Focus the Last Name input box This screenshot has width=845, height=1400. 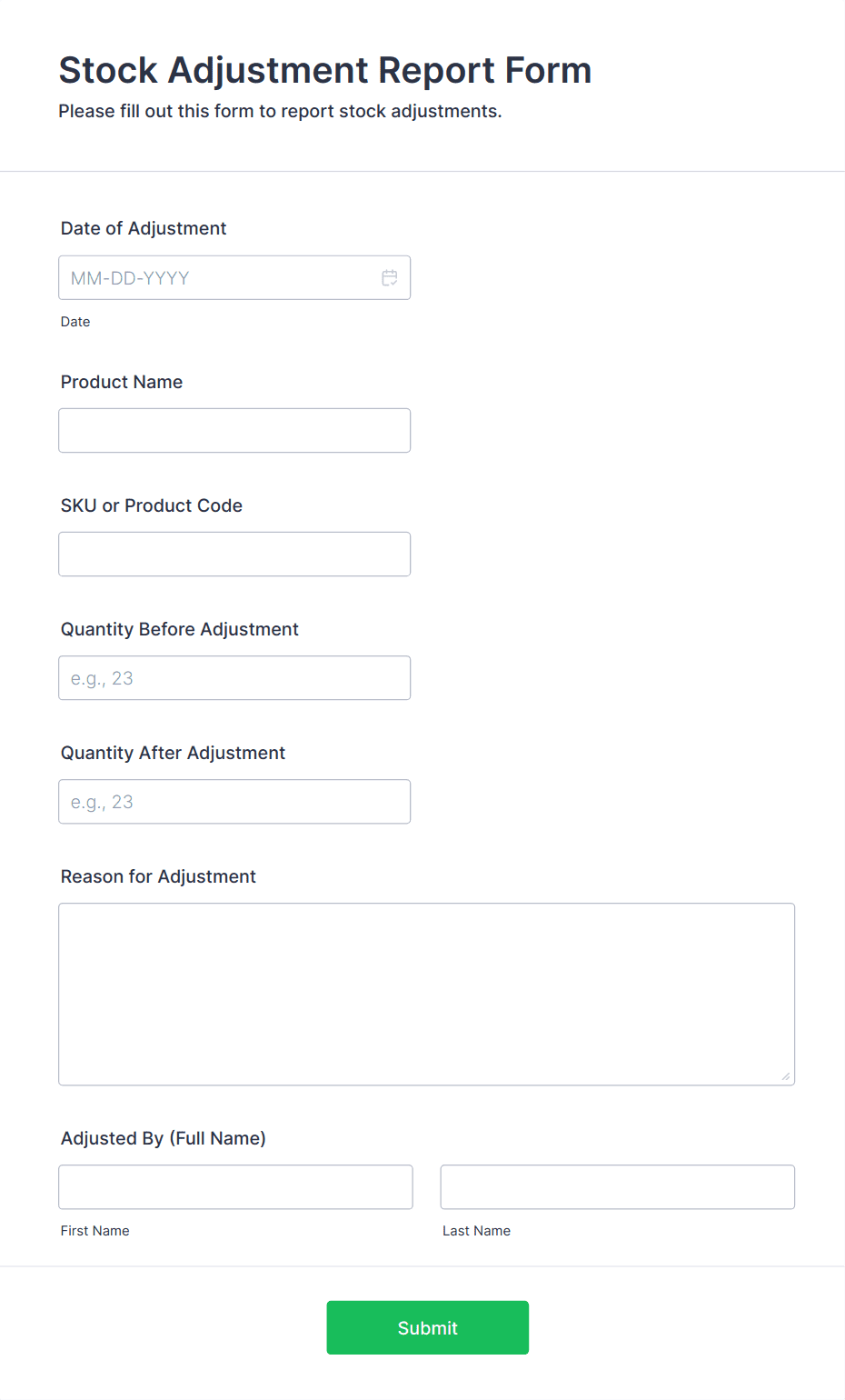click(x=617, y=1187)
